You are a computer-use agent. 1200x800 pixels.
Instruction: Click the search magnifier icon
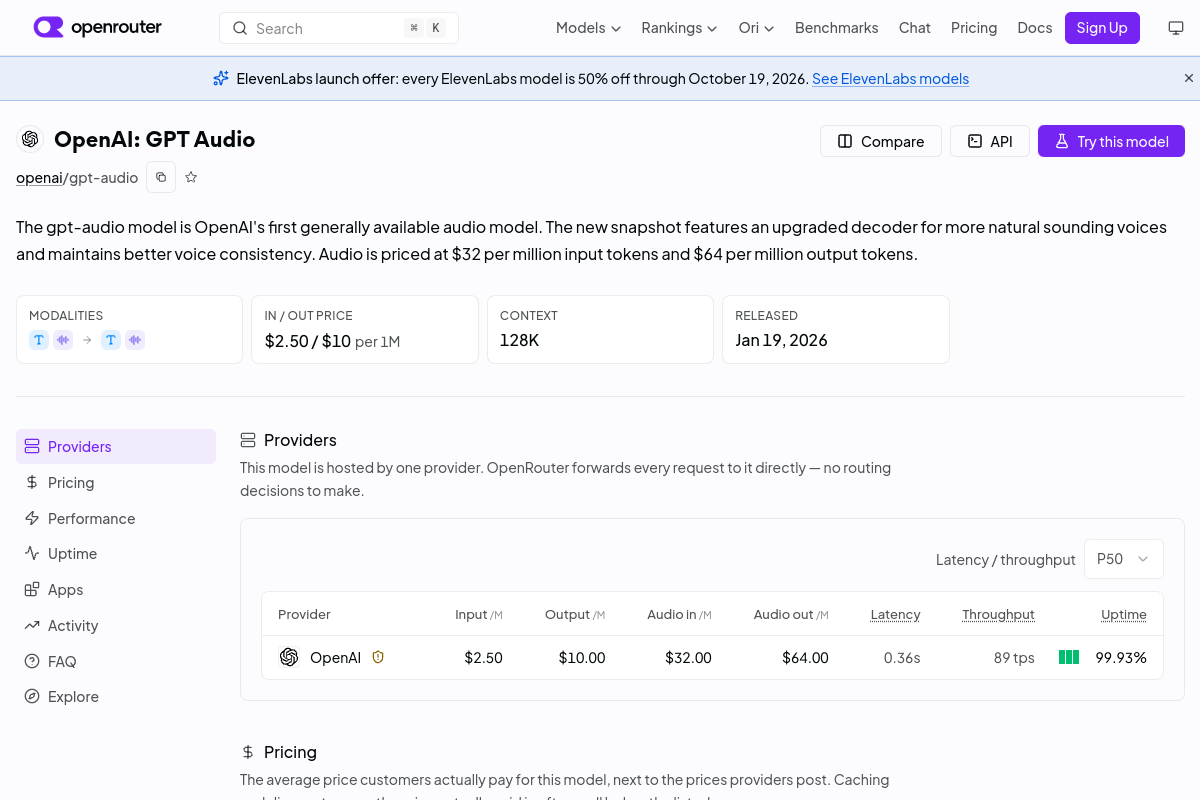pyautogui.click(x=240, y=28)
